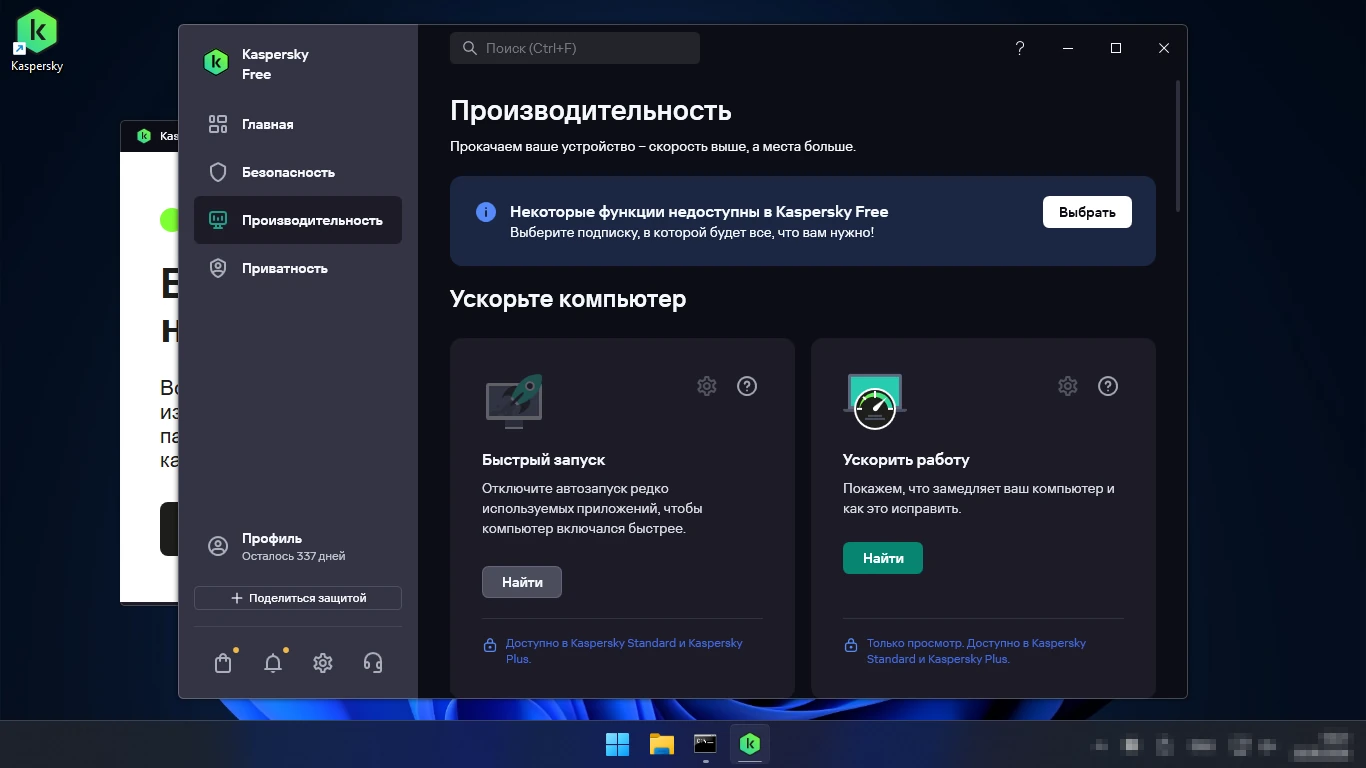Viewport: 1366px width, 768px height.
Task: Click lock icon under Ускорить работу card
Action: [x=850, y=645]
